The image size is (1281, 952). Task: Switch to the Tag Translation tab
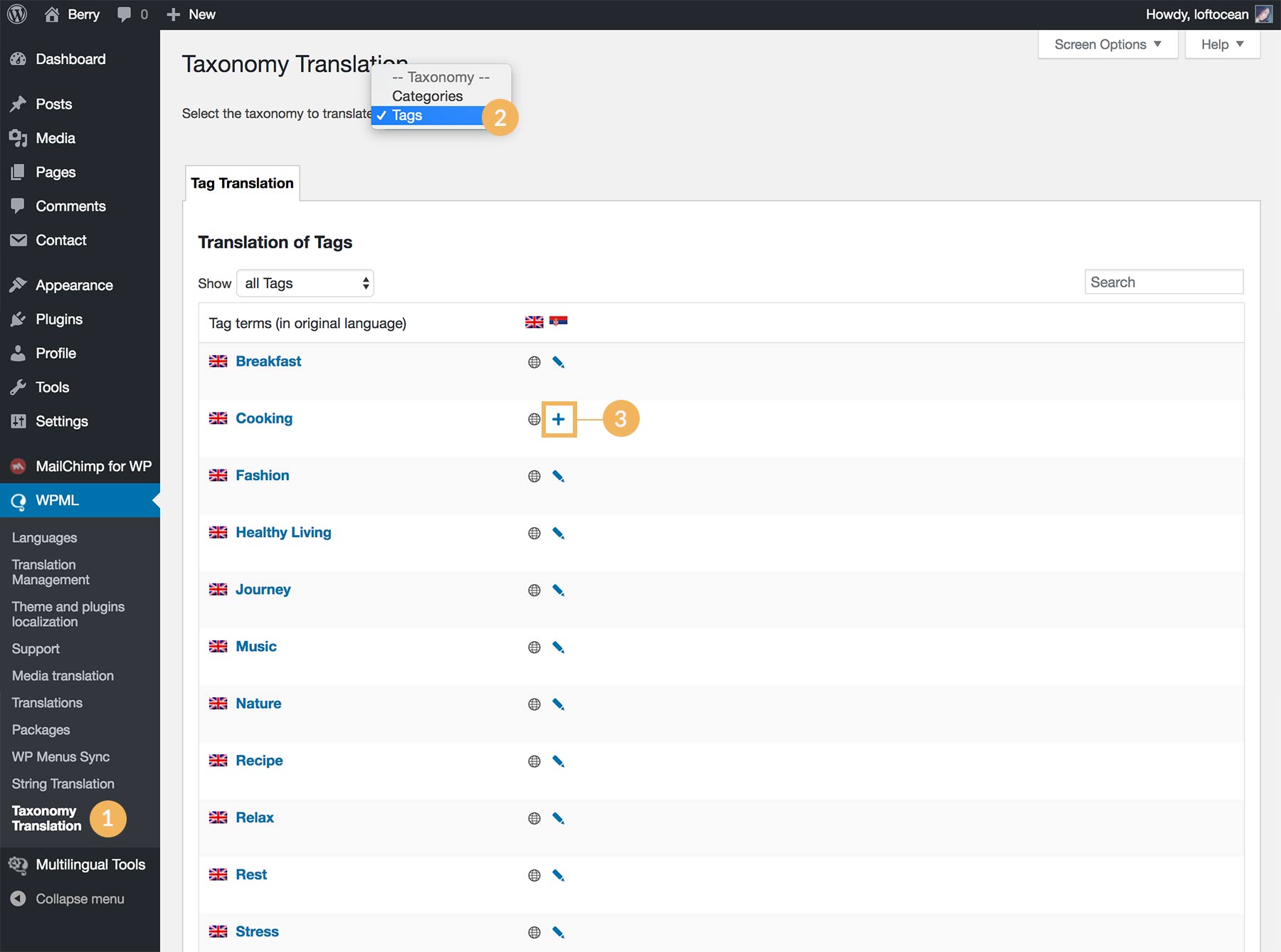coord(242,183)
